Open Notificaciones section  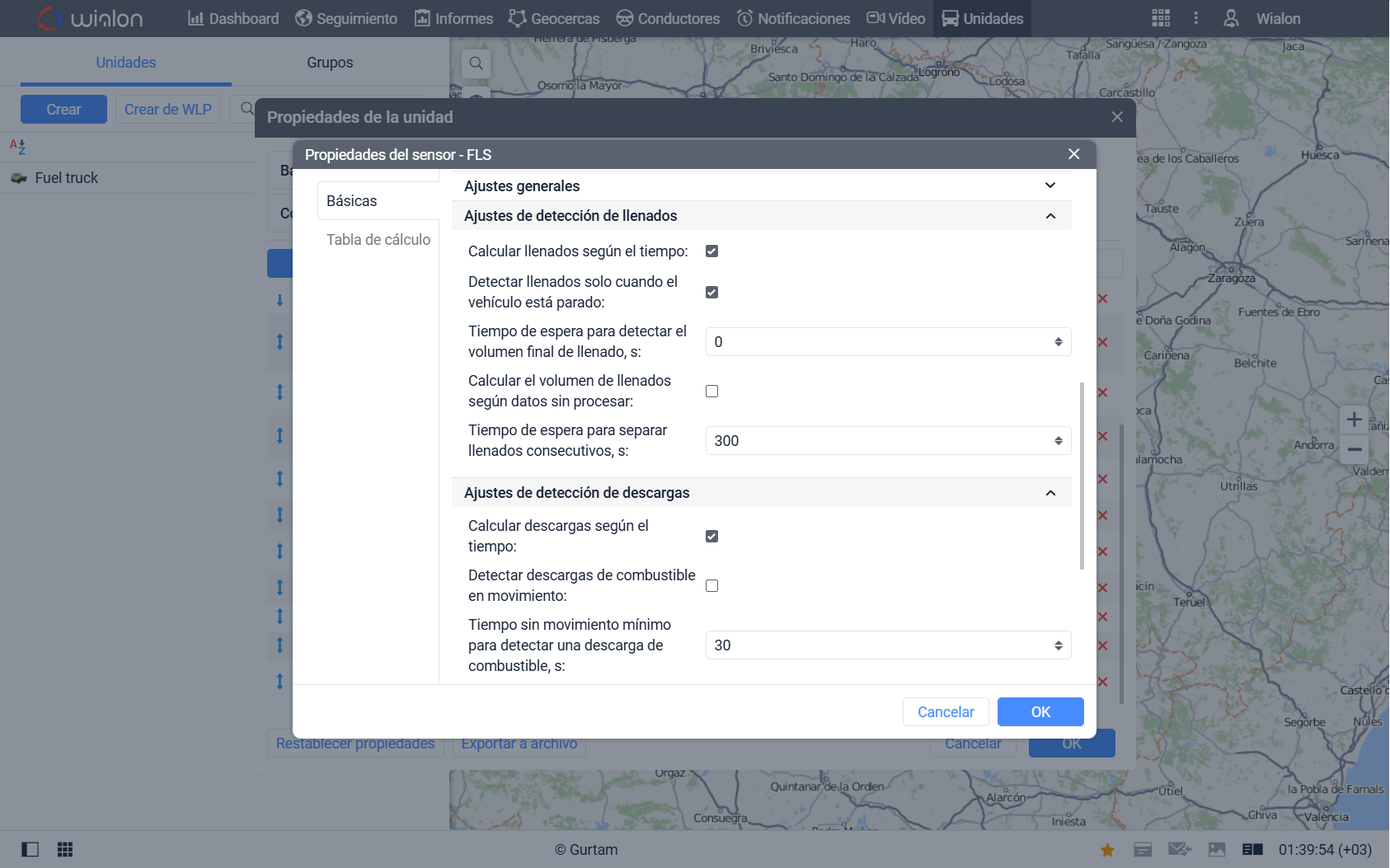tap(793, 18)
